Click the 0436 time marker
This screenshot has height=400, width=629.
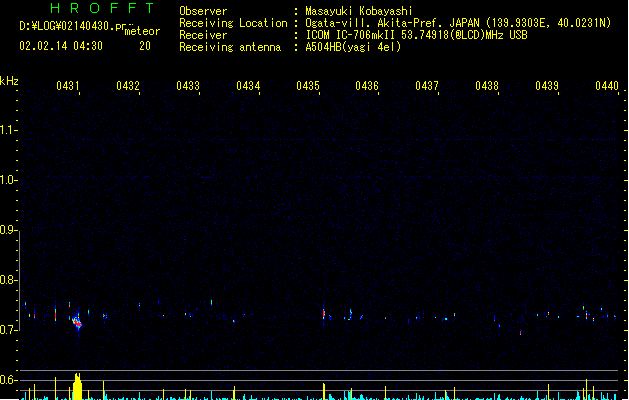coord(367,86)
